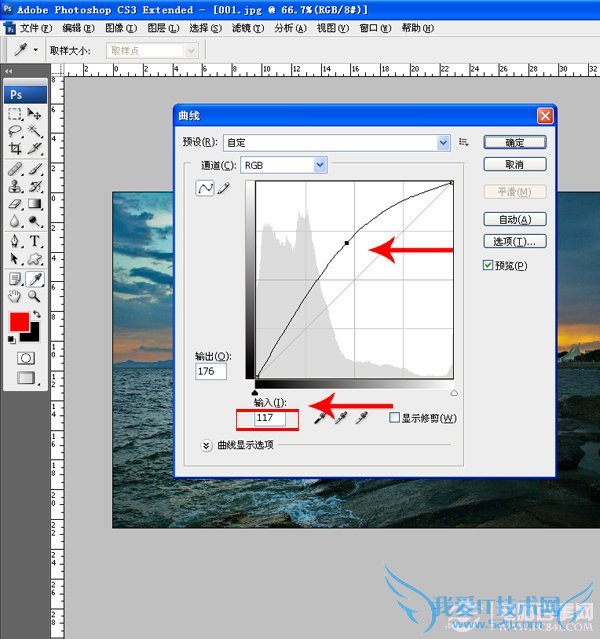Open 选项 options button in Curves
The image size is (600, 639).
pos(515,241)
